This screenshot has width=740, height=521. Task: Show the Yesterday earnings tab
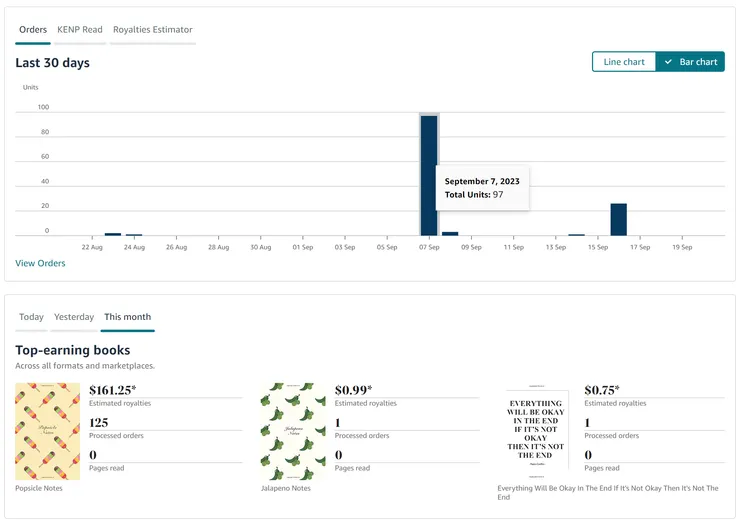74,317
